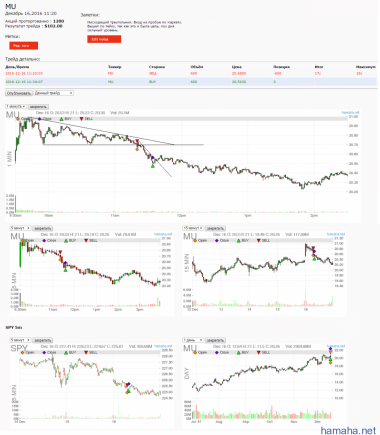Select the red SELL row in trade table

(191, 73)
